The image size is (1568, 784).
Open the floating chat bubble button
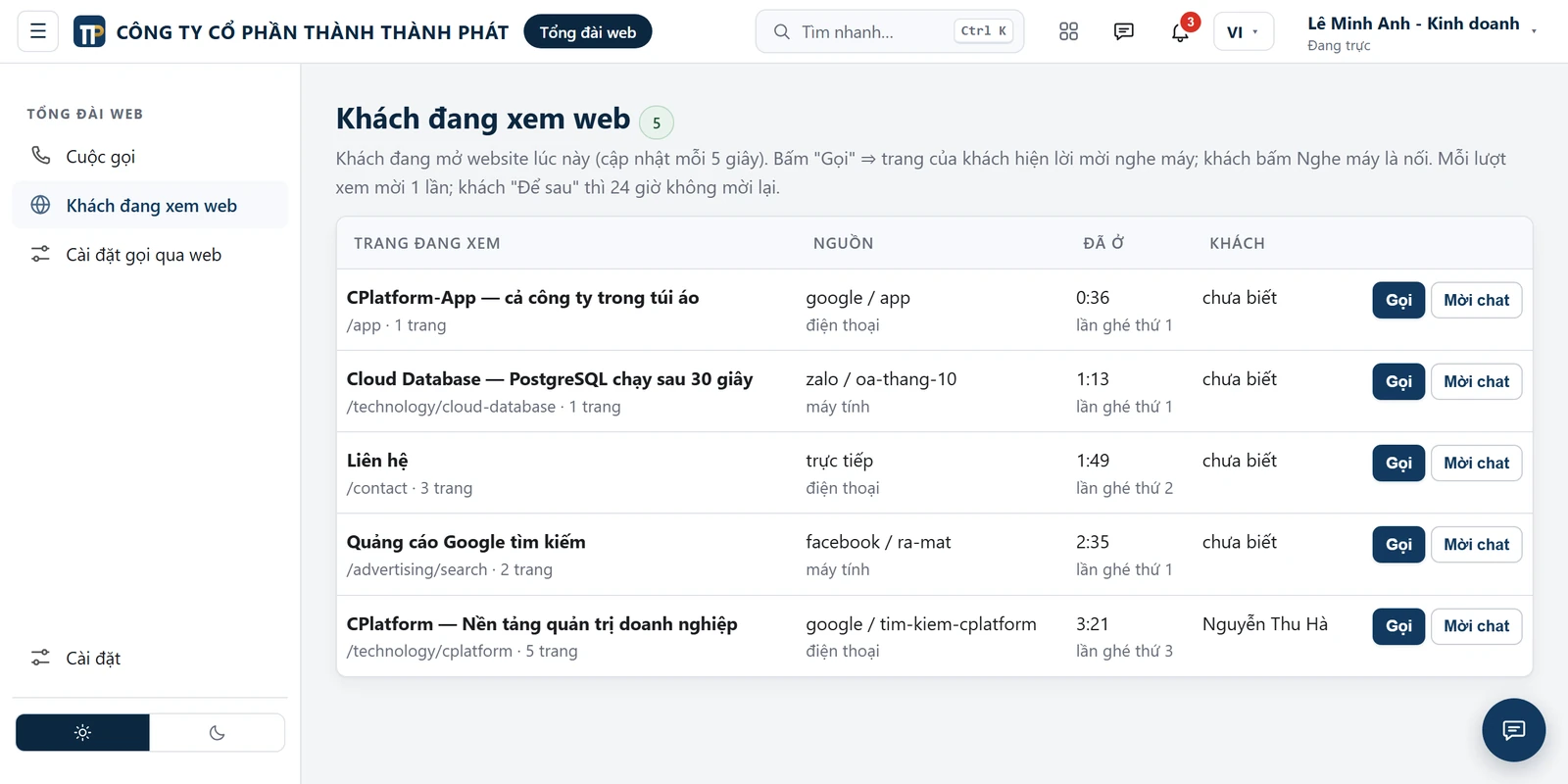pyautogui.click(x=1513, y=730)
